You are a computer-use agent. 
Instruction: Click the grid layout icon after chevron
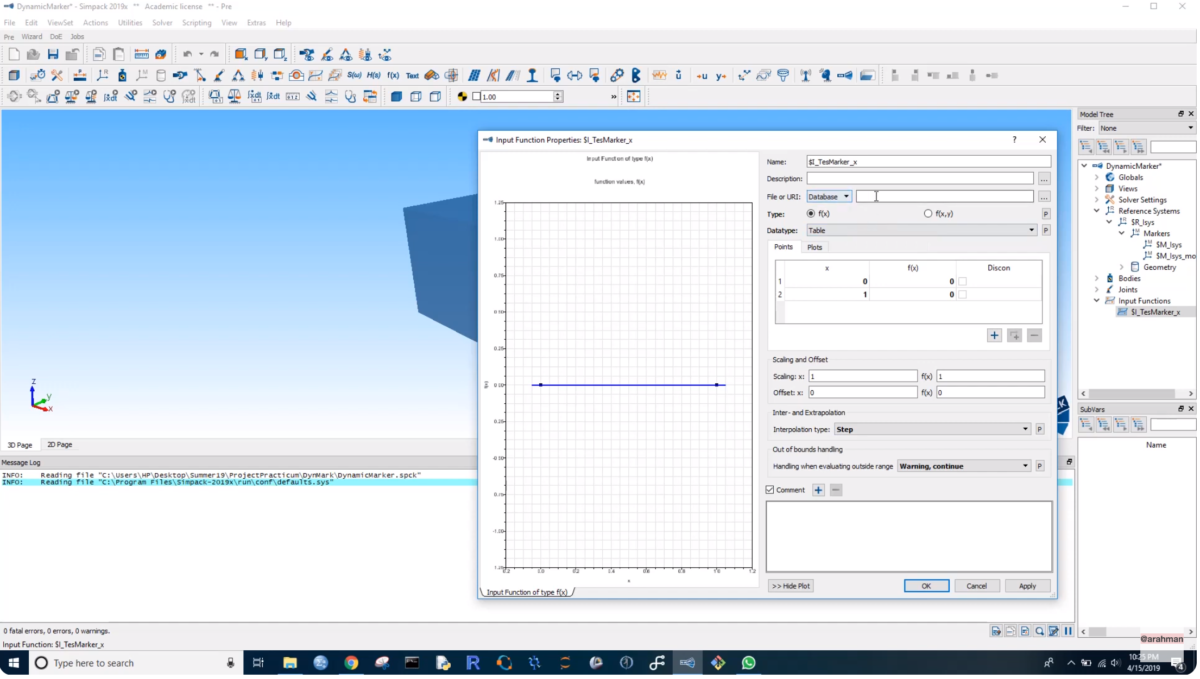pos(634,97)
